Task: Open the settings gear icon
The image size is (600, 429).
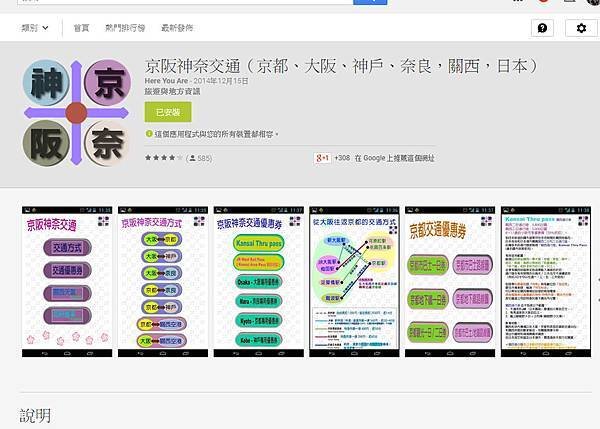Action: pyautogui.click(x=581, y=28)
